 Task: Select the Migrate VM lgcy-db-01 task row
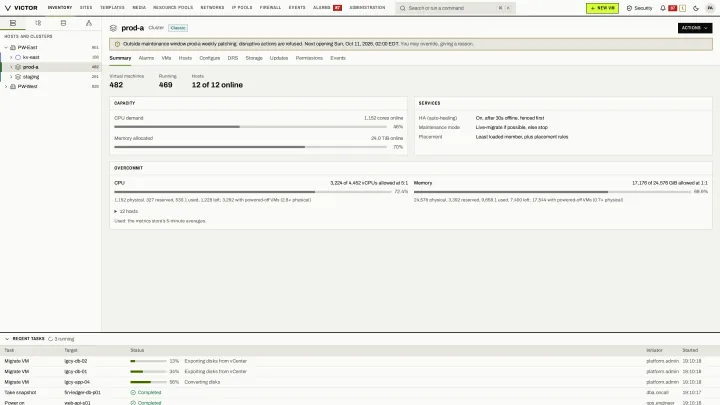pos(360,371)
